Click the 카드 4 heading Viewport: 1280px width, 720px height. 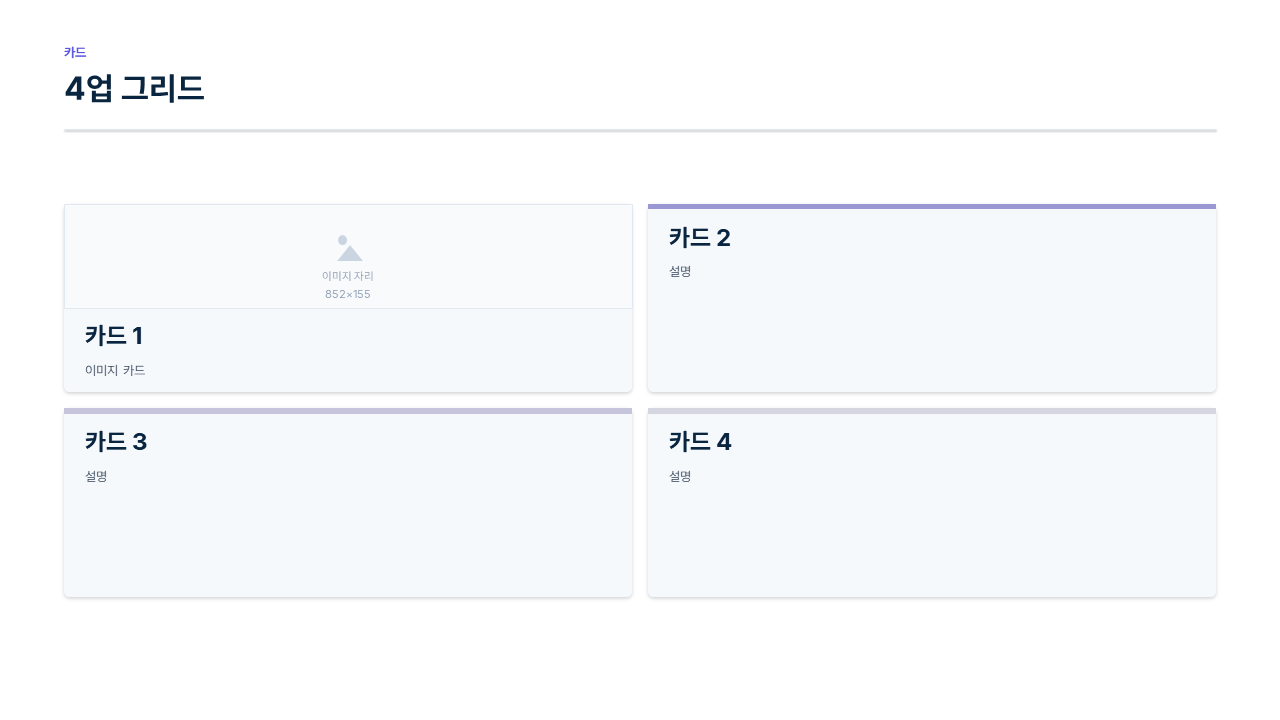(700, 442)
